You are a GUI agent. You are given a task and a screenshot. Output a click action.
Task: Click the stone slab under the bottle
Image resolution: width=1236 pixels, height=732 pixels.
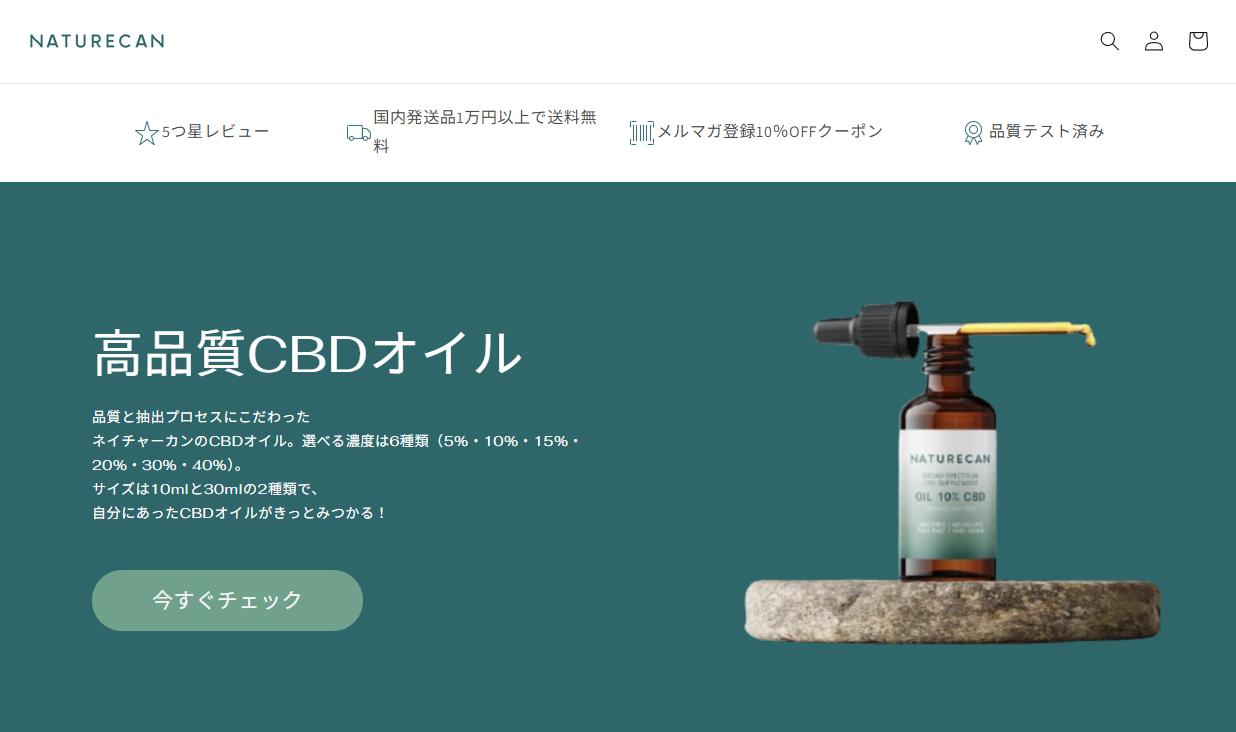(952, 609)
